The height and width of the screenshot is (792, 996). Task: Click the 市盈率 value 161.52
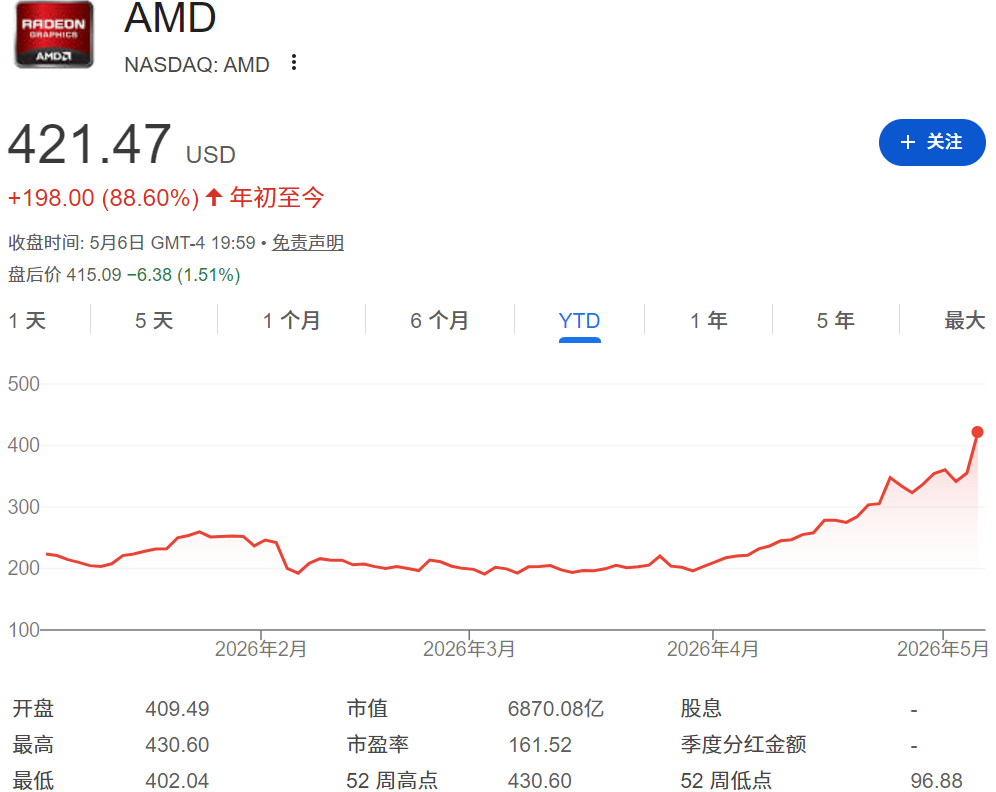[x=540, y=745]
